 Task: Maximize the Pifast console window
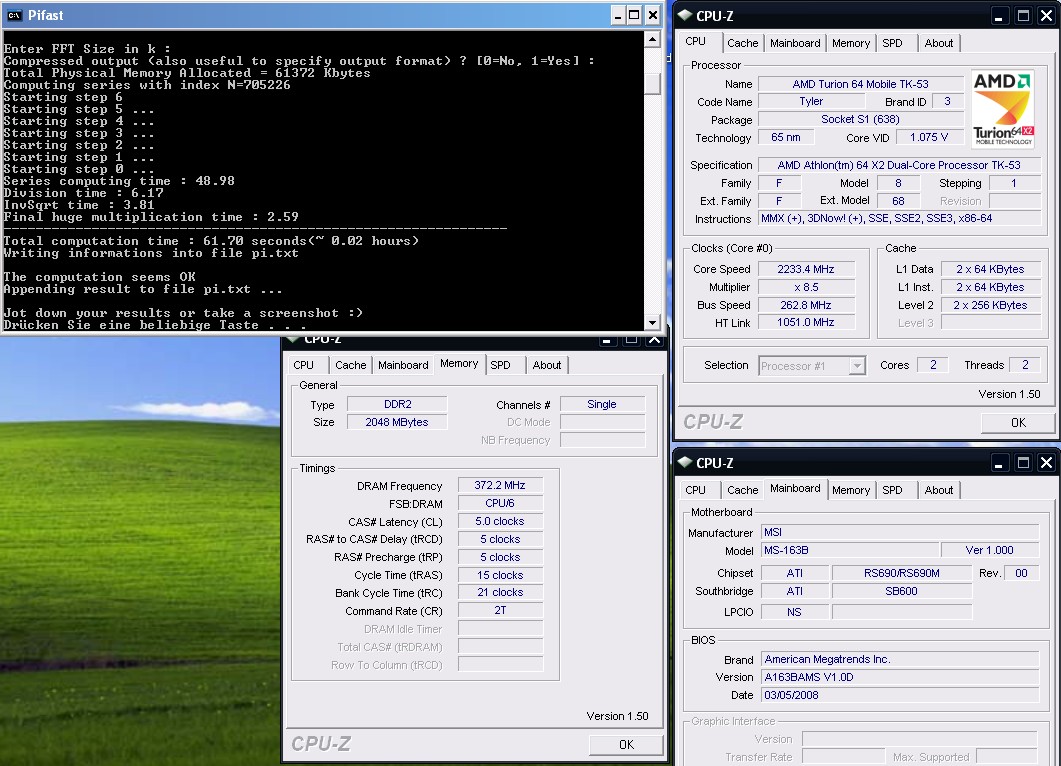coord(634,16)
